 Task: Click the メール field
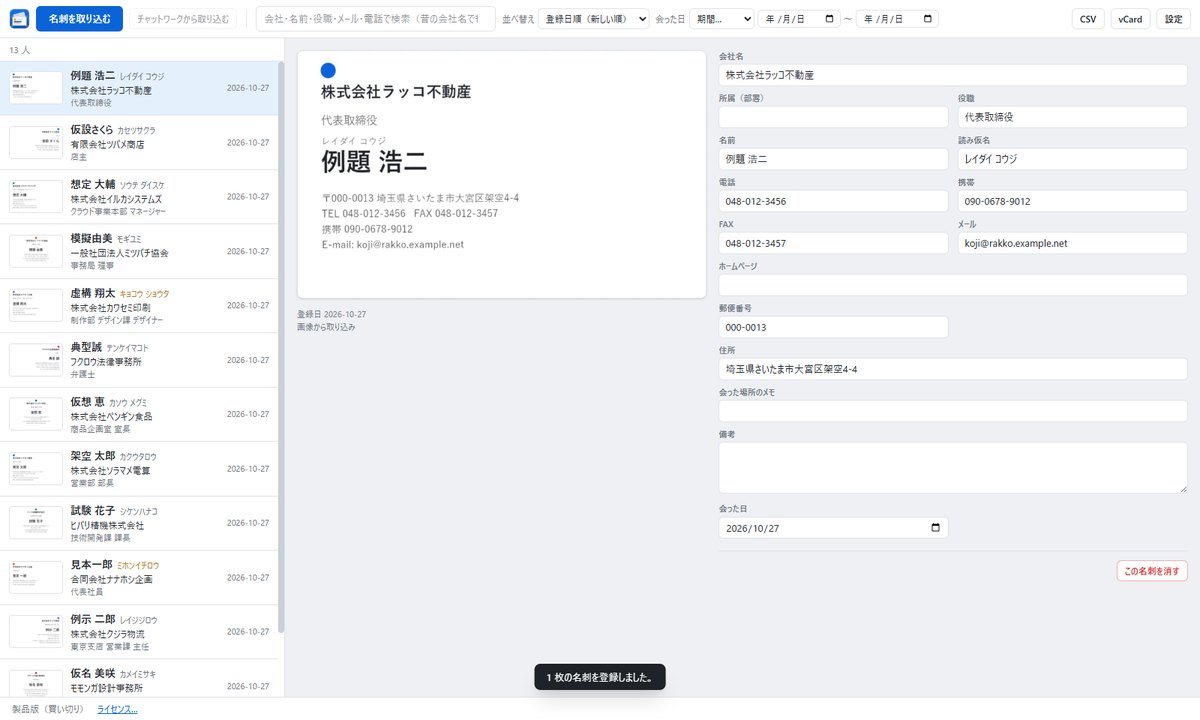tap(1073, 243)
